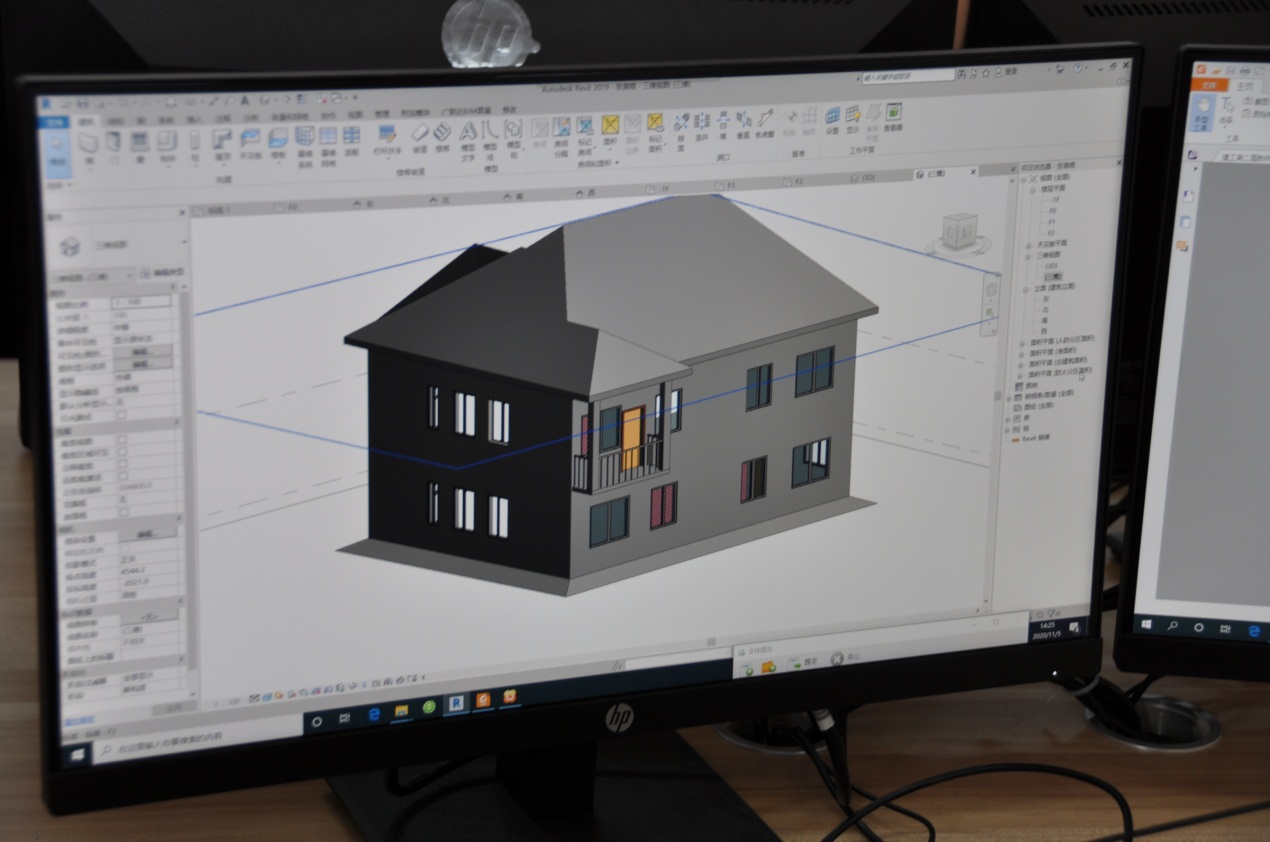1270x842 pixels.
Task: Enable the Sun Path checkbox in Properties
Action: coord(120,414)
